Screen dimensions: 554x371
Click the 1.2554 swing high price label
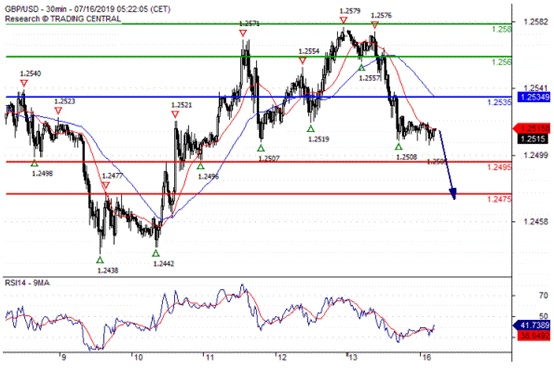pos(309,52)
